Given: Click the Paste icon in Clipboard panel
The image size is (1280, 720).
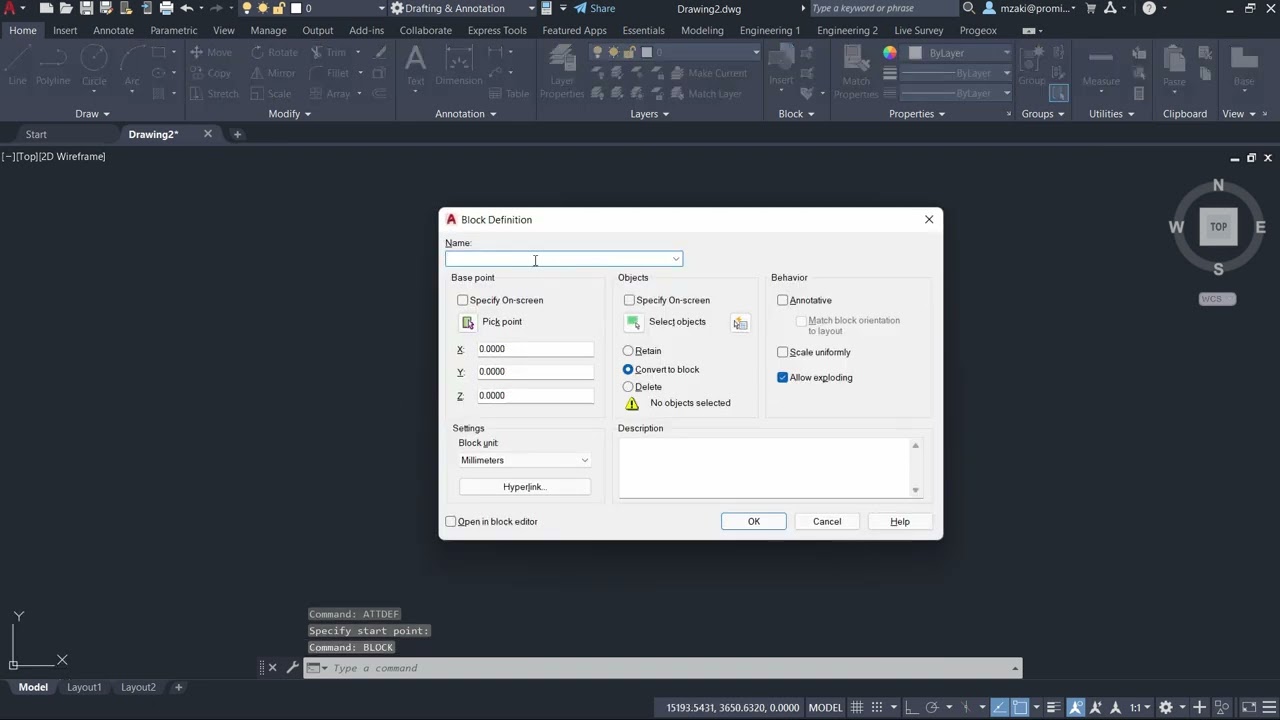Looking at the screenshot, I should [1174, 67].
